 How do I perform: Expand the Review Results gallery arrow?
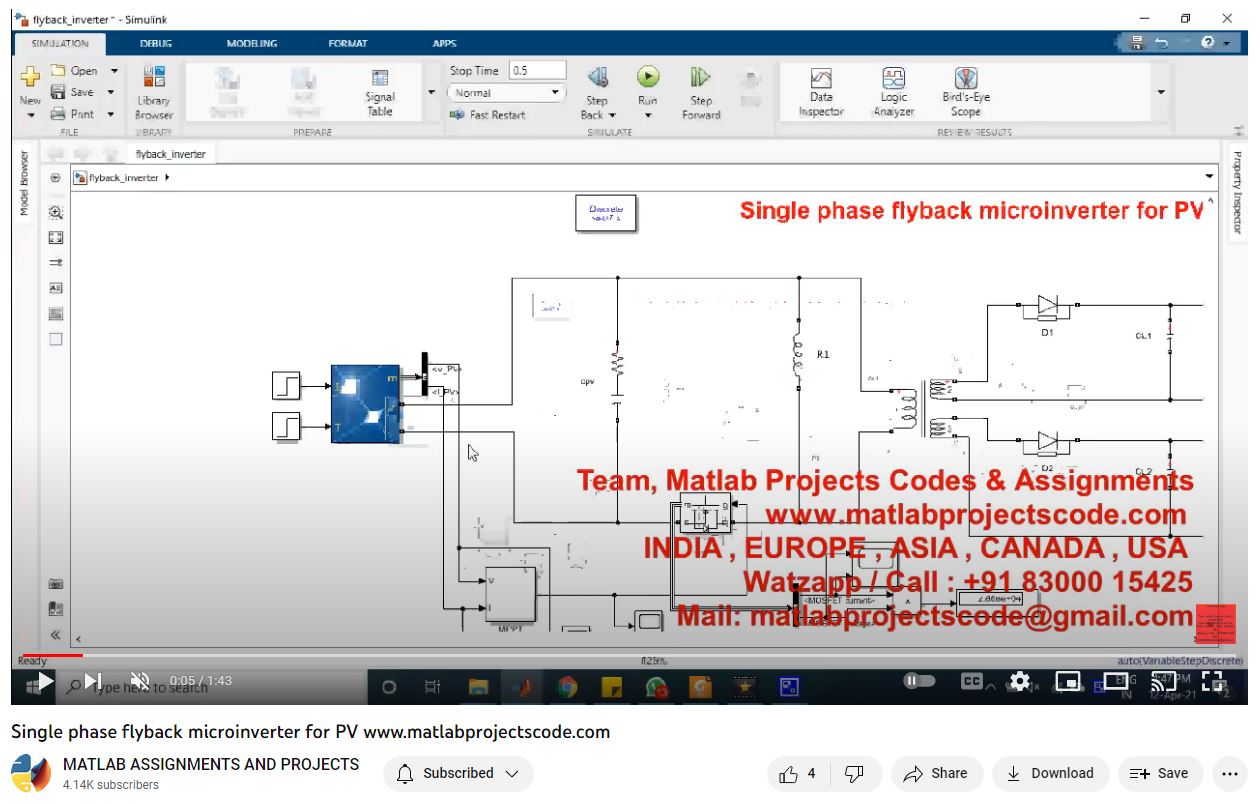point(1161,92)
